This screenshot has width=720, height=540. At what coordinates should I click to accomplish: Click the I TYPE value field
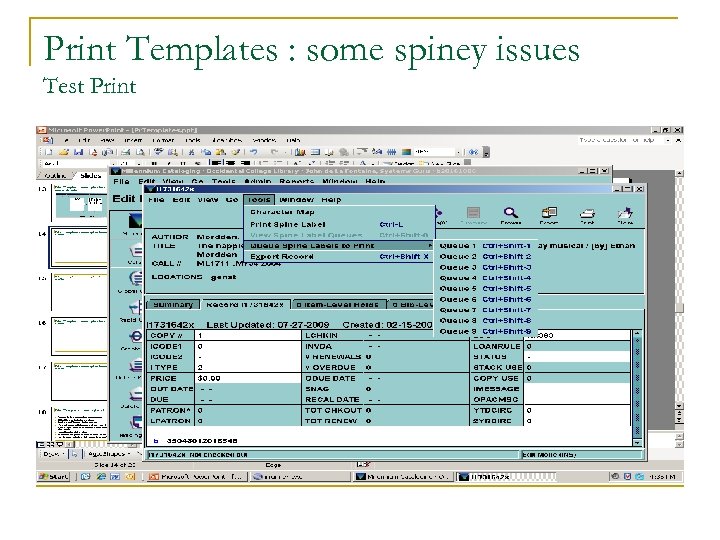[248, 367]
